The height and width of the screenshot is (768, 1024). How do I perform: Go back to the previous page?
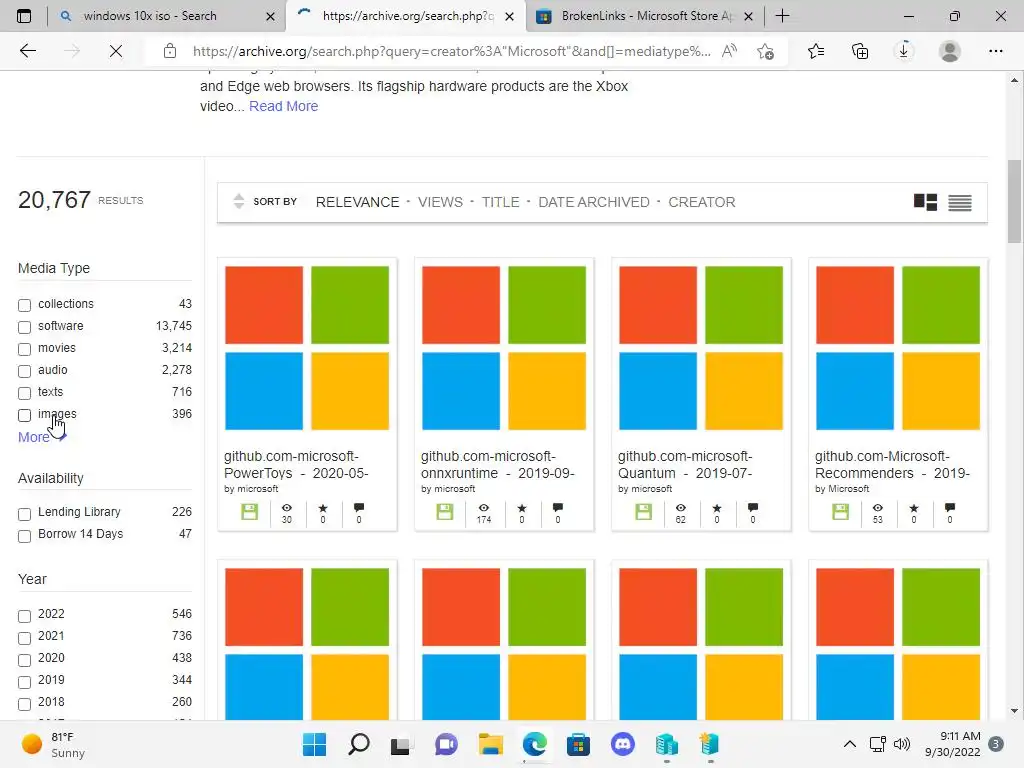[27, 51]
